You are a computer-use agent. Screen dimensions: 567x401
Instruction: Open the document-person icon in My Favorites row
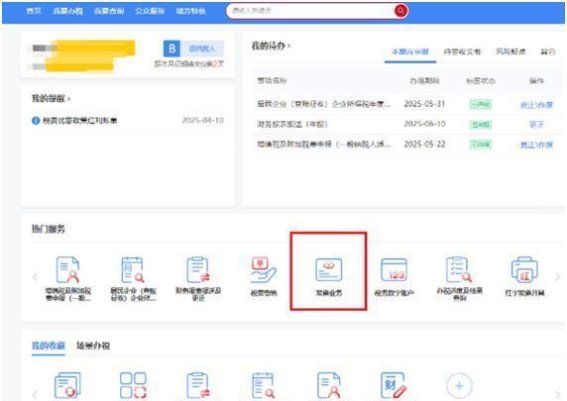pos(328,385)
